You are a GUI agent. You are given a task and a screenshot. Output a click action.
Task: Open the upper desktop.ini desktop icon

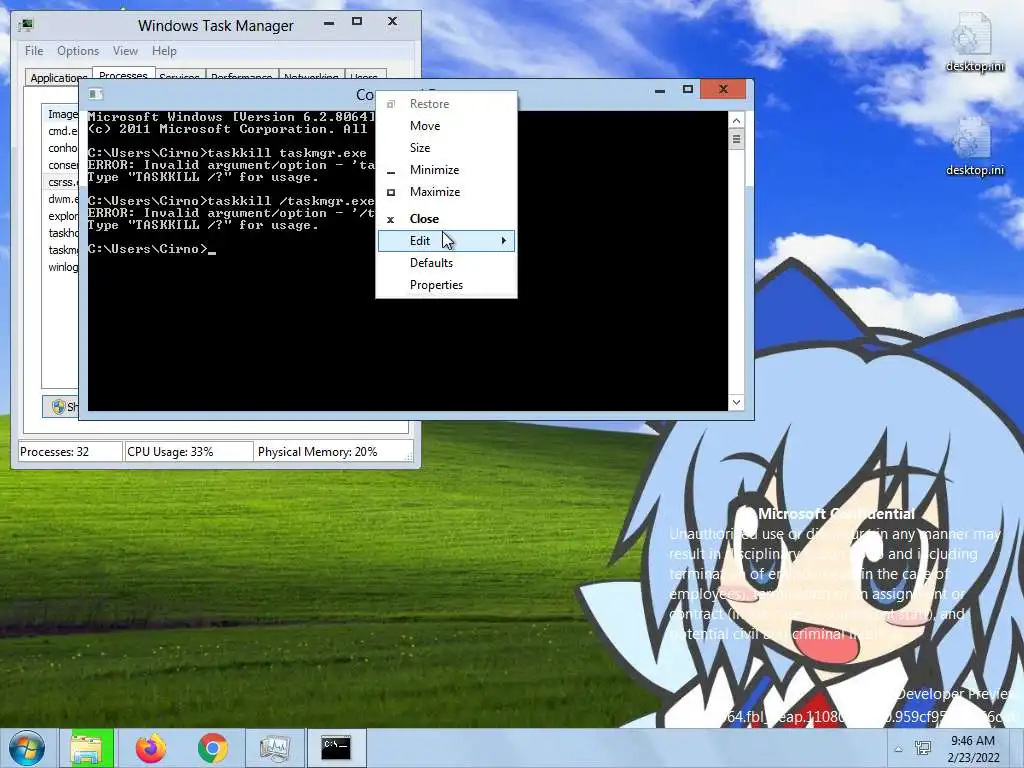974,42
